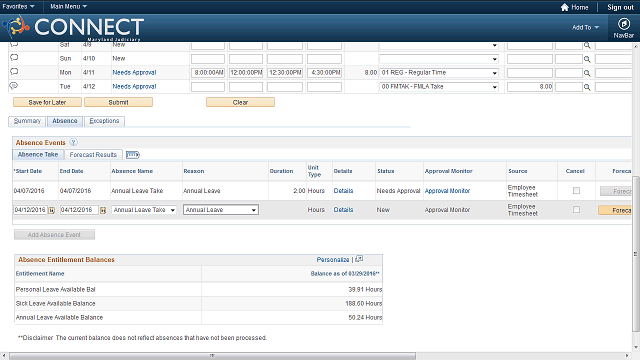This screenshot has width=640, height=360.
Task: Check Cancel box for 04/12/2016 absence
Action: 576,209
